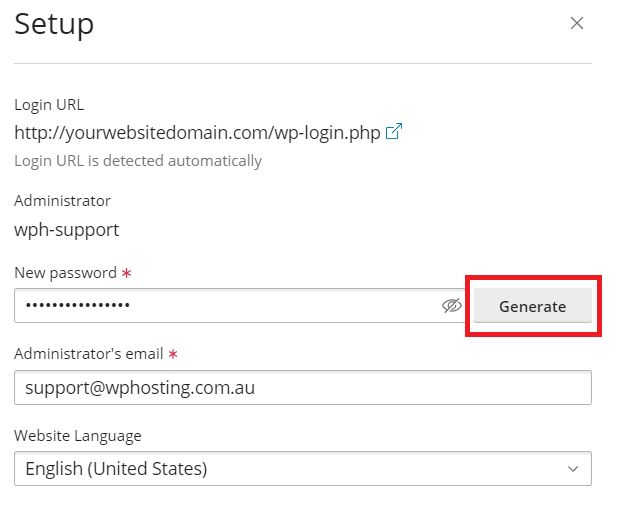Click the 'Login URL is detected automatically' hint
Screen dimensions: 619x523
click(x=138, y=160)
